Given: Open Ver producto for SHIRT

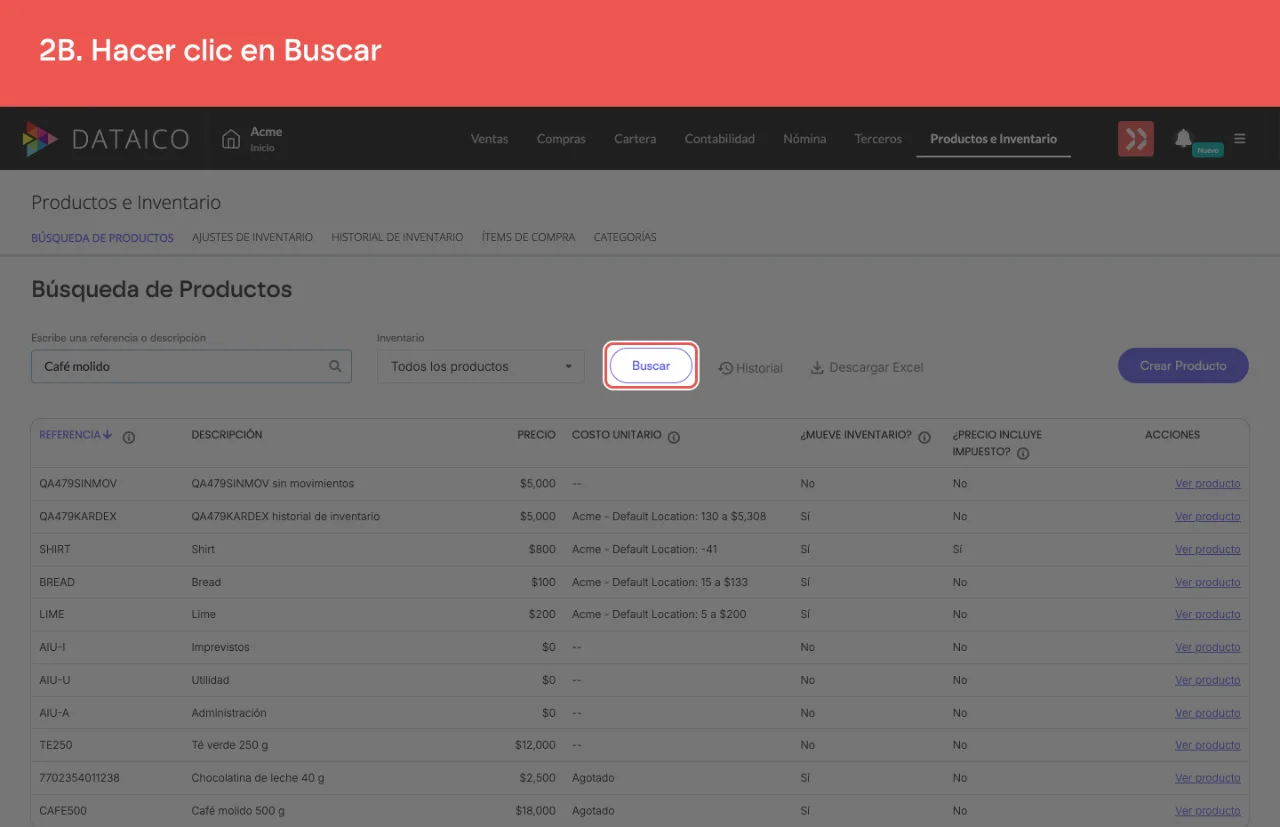Looking at the screenshot, I should coord(1207,549).
